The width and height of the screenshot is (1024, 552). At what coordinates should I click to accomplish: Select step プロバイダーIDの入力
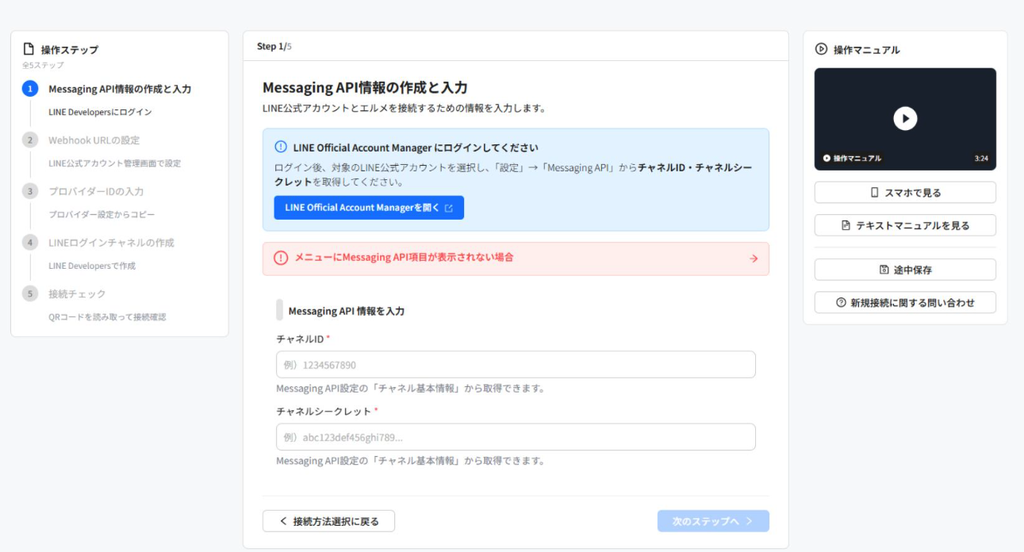click(x=96, y=191)
